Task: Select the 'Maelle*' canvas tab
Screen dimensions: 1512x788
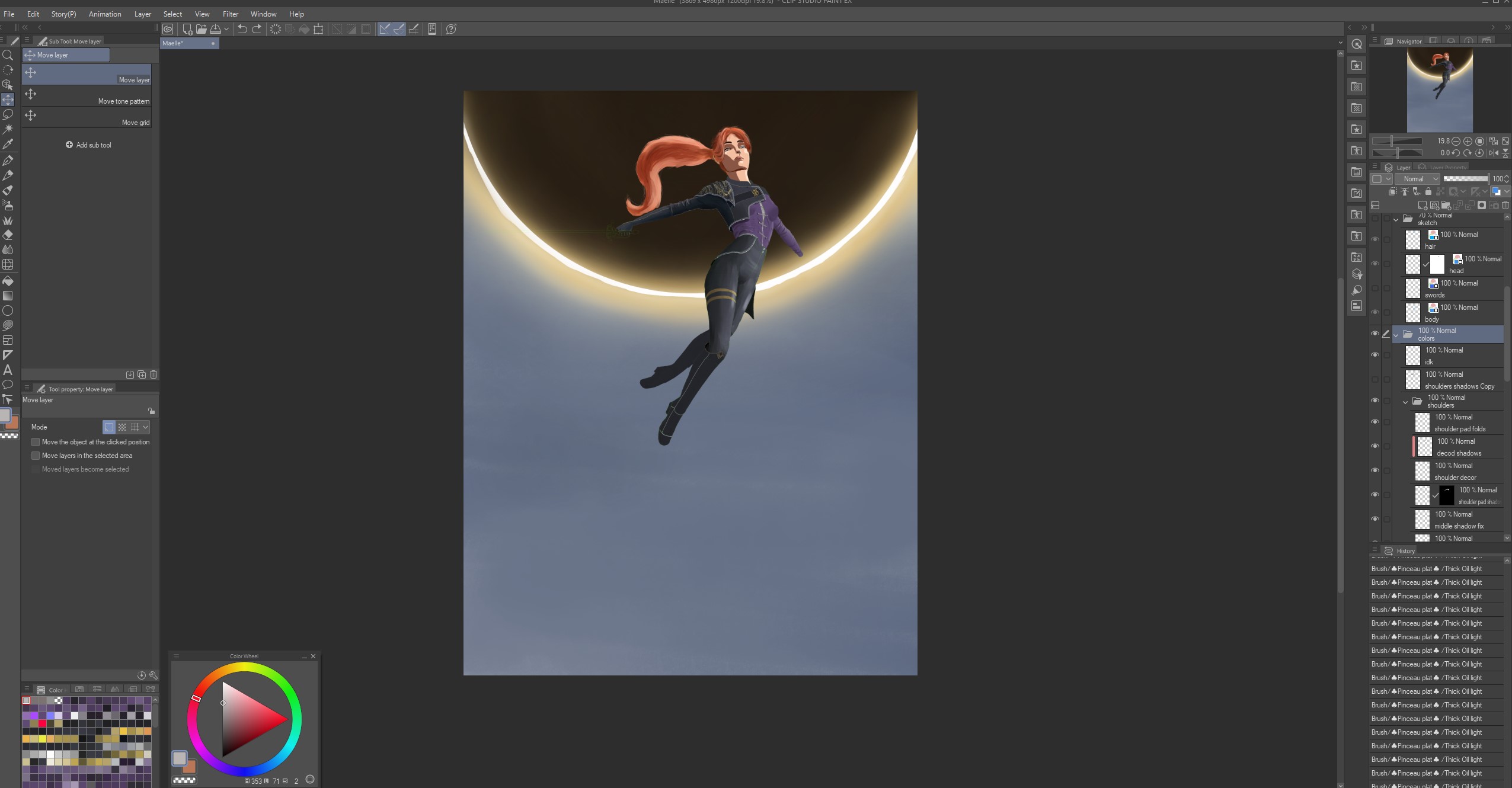Action: [189, 43]
